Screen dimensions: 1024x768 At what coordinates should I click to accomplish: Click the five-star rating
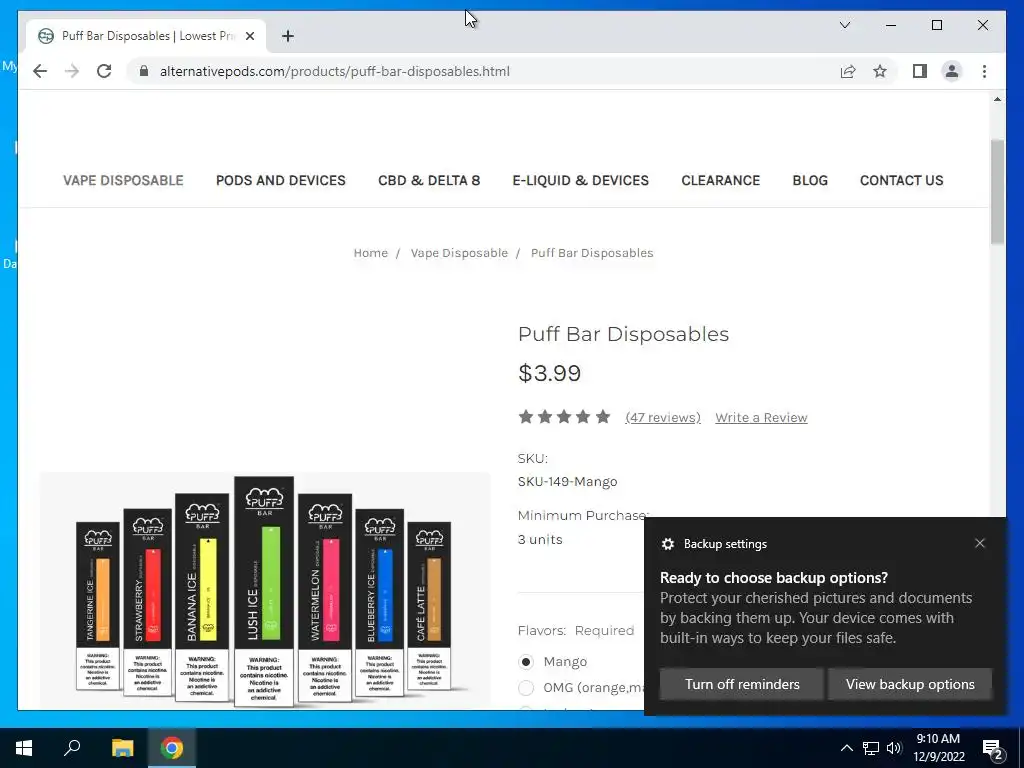[564, 417]
